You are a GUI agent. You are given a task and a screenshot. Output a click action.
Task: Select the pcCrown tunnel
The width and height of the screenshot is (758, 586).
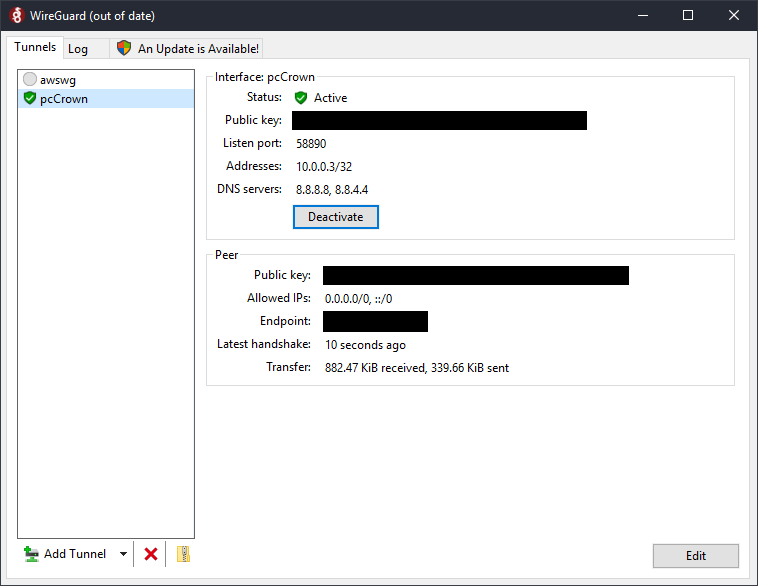[x=106, y=99]
